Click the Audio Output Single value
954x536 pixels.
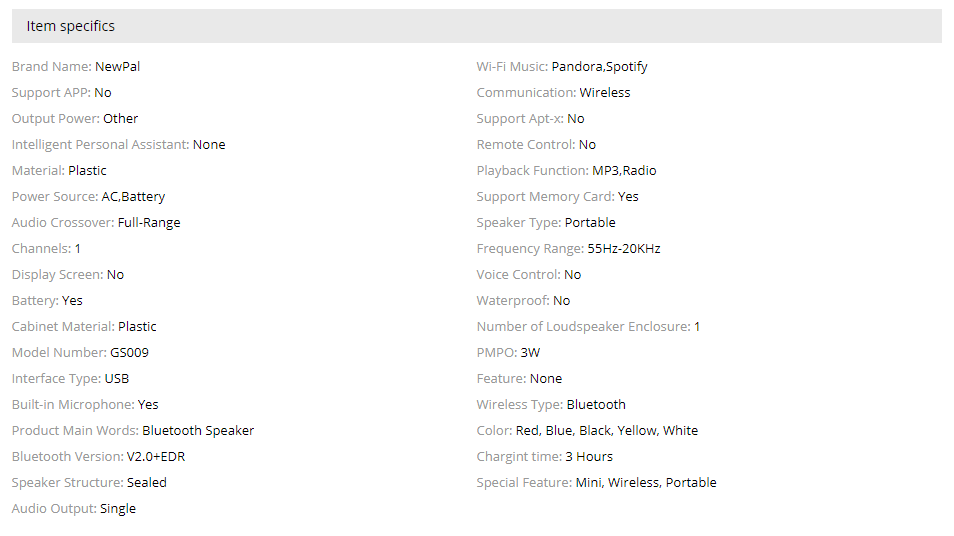[118, 508]
